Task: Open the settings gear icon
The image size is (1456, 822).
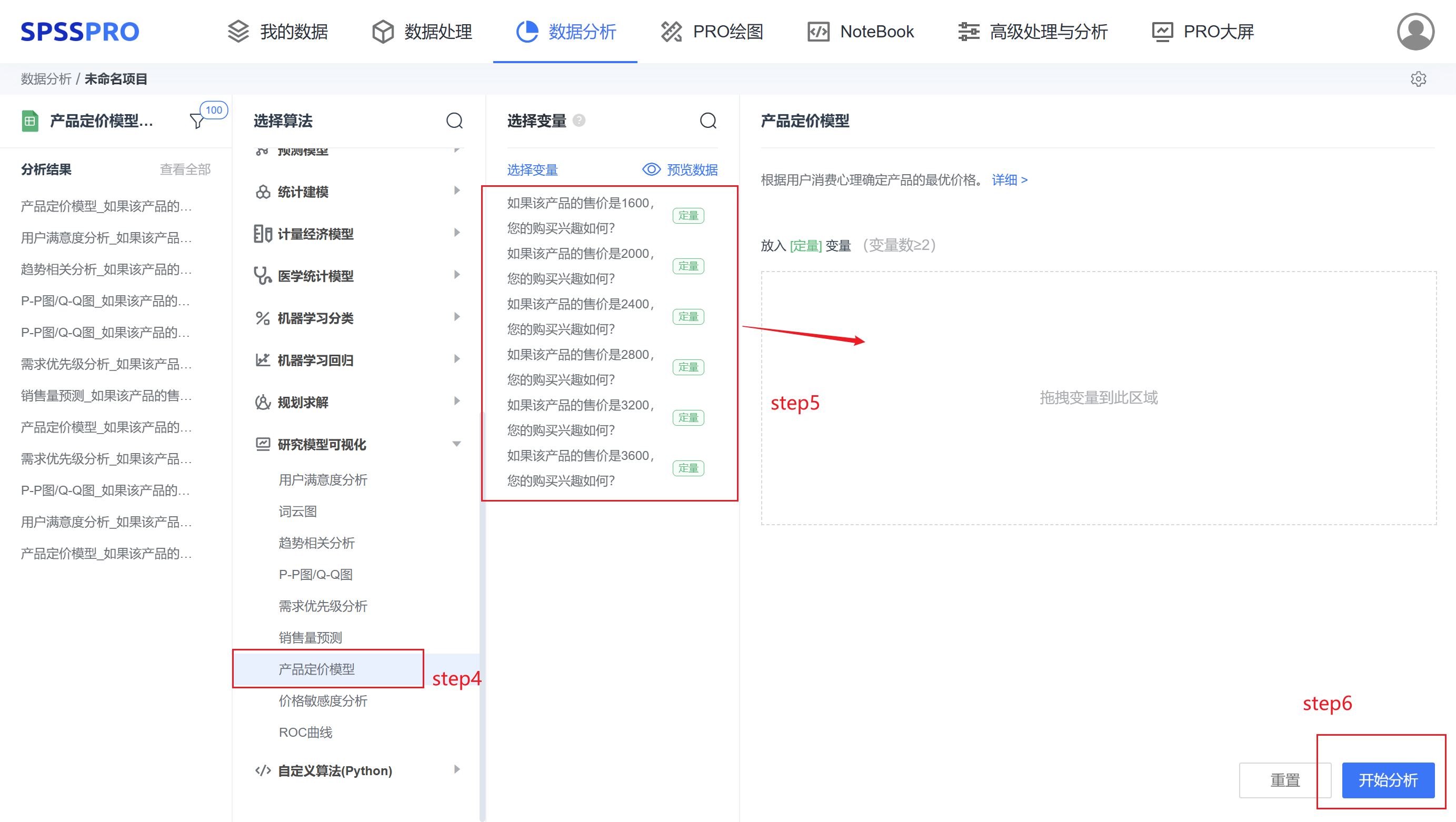Action: [1418, 79]
